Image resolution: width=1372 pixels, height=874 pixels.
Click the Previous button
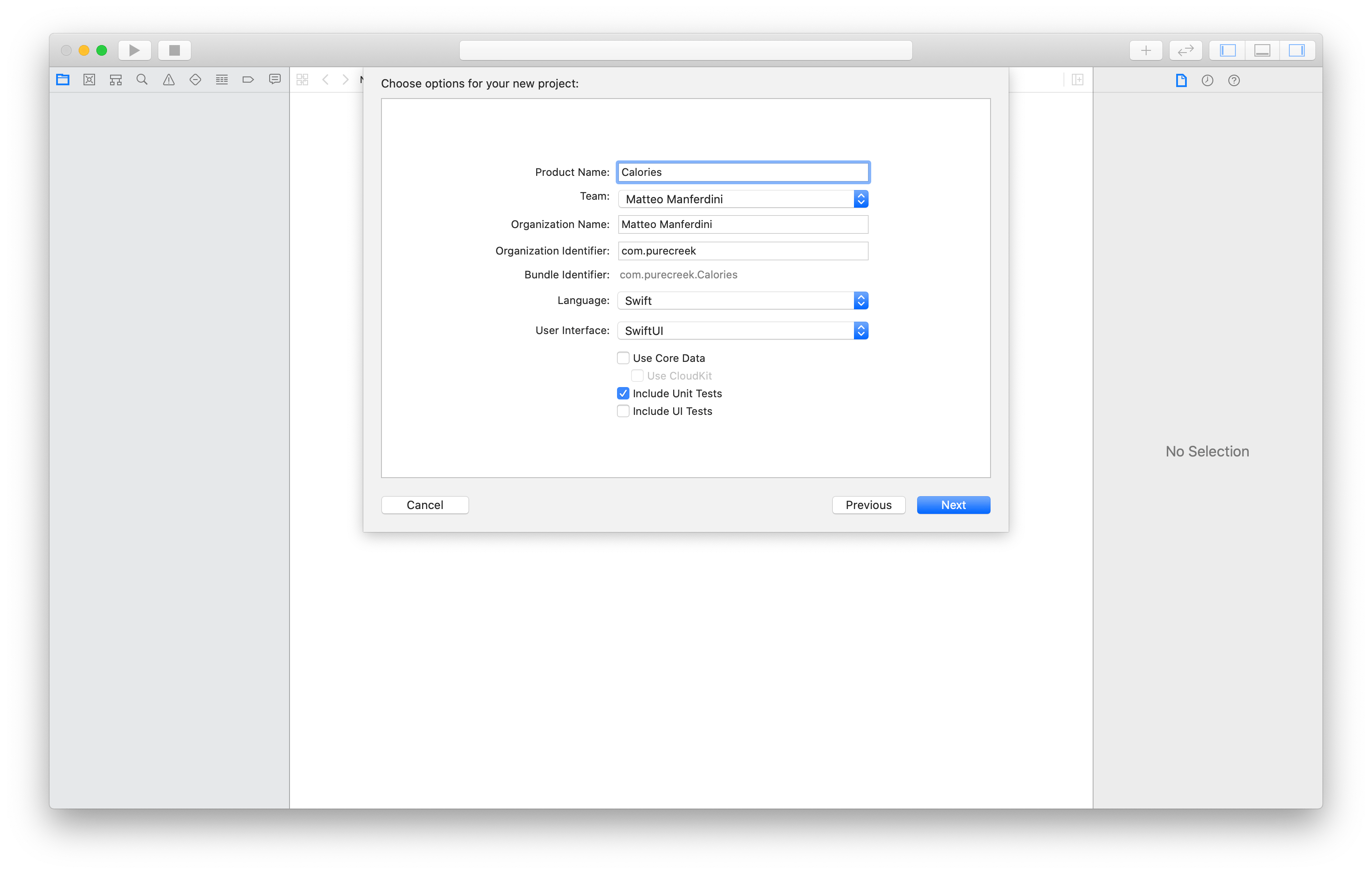pos(868,505)
